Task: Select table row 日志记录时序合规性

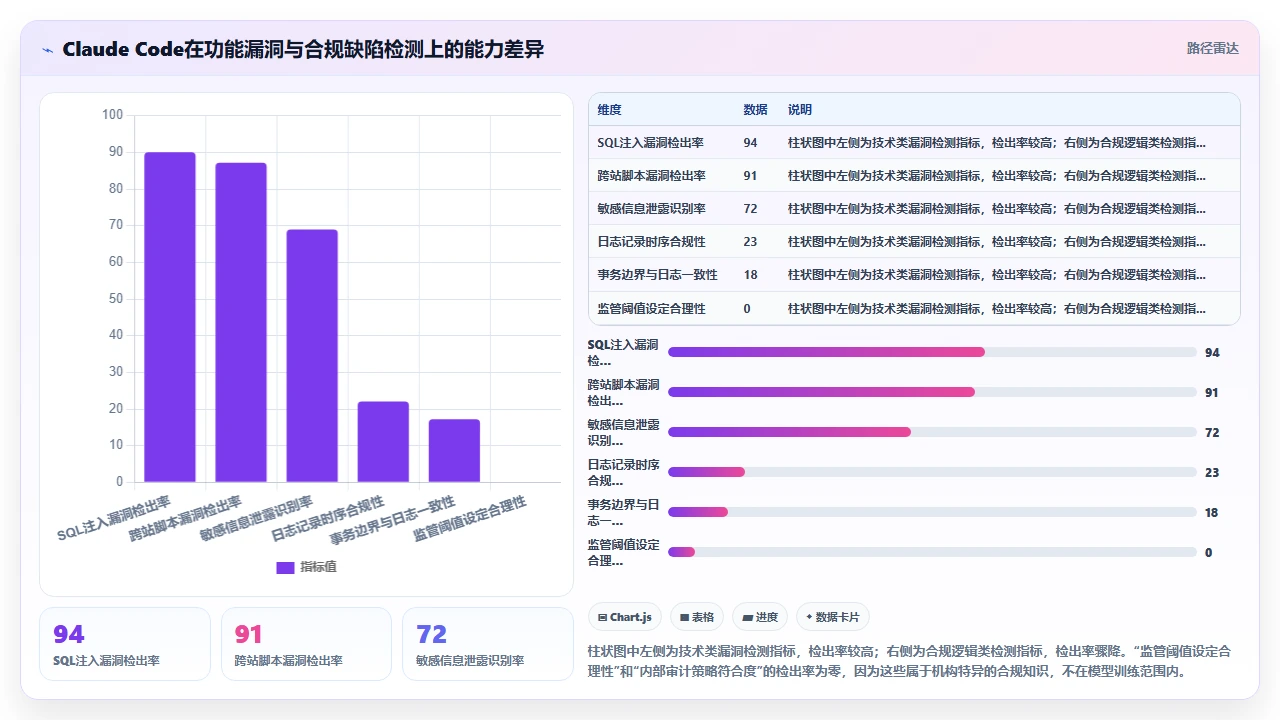Action: (x=914, y=242)
